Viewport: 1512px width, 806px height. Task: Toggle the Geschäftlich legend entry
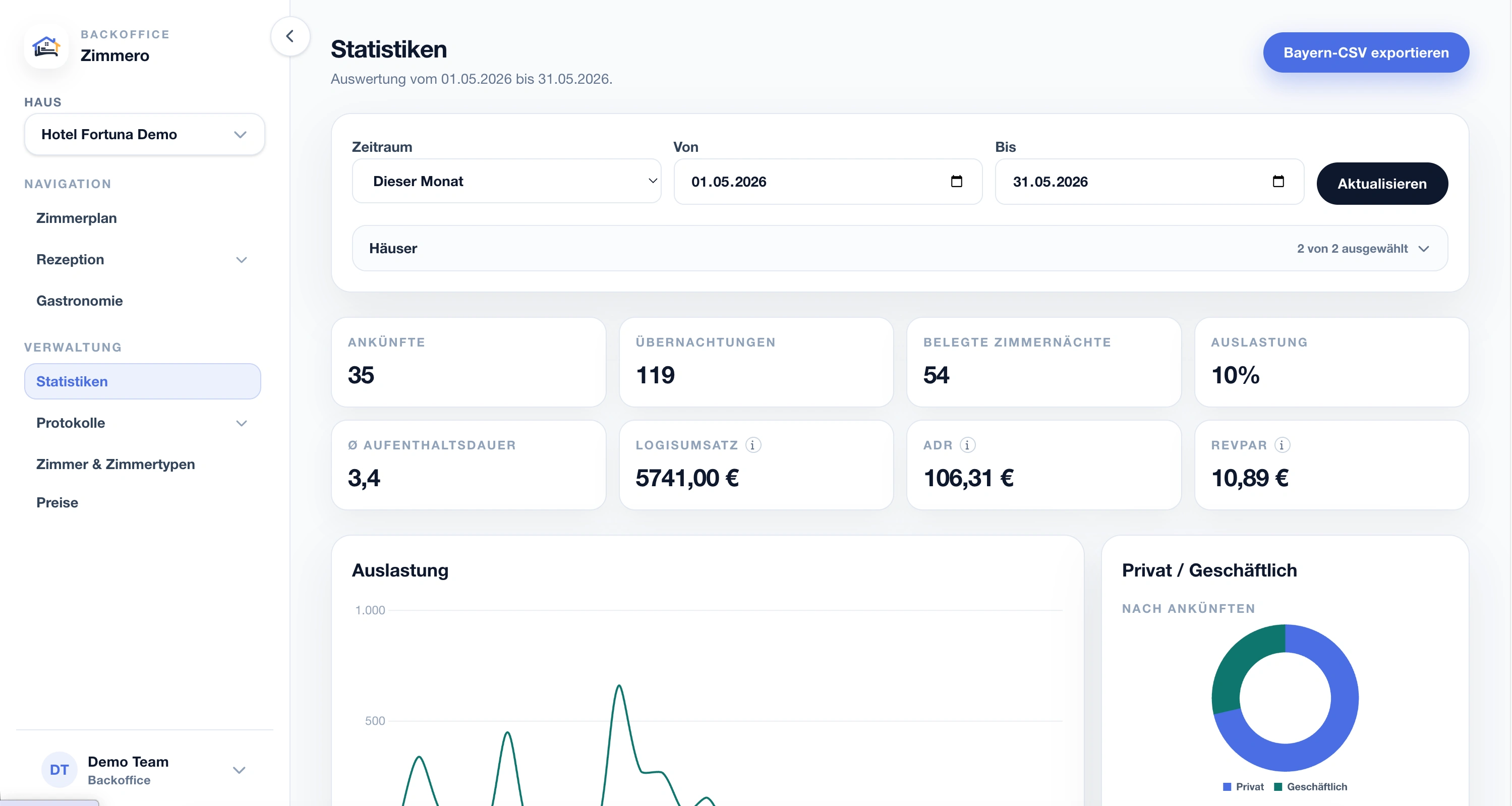tap(1311, 787)
